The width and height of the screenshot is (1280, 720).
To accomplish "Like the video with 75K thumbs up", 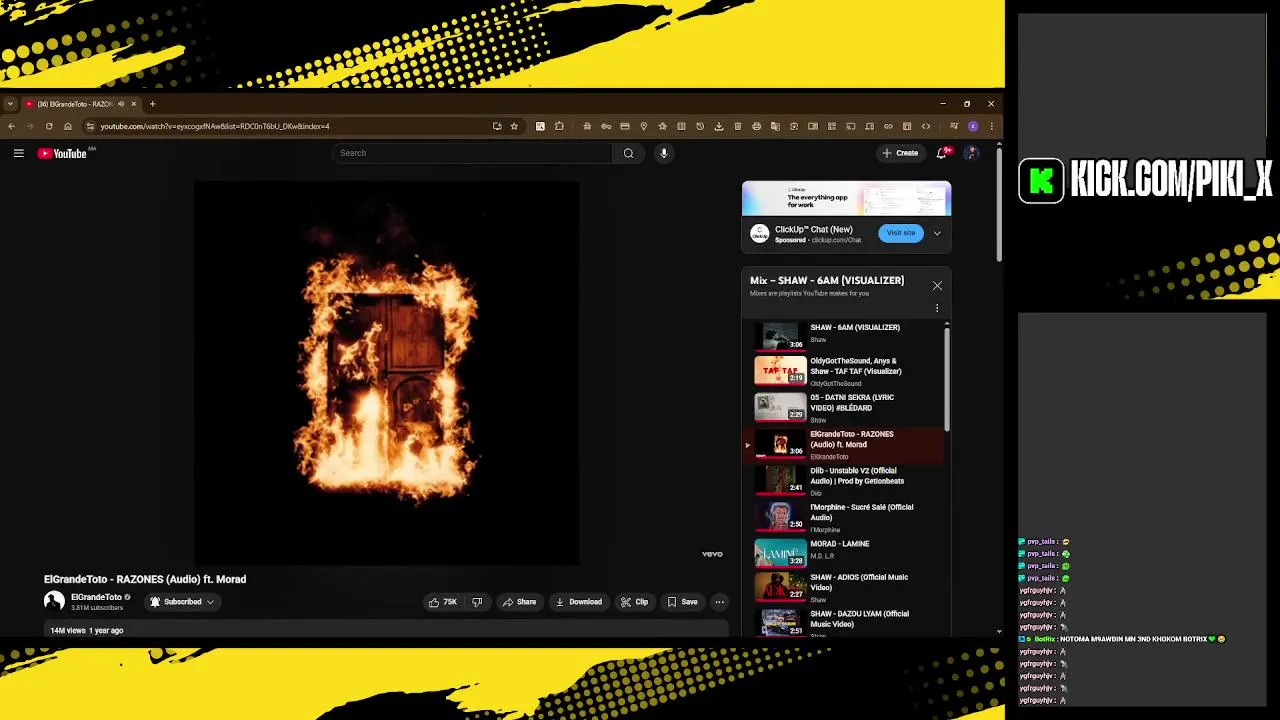I will coord(443,602).
